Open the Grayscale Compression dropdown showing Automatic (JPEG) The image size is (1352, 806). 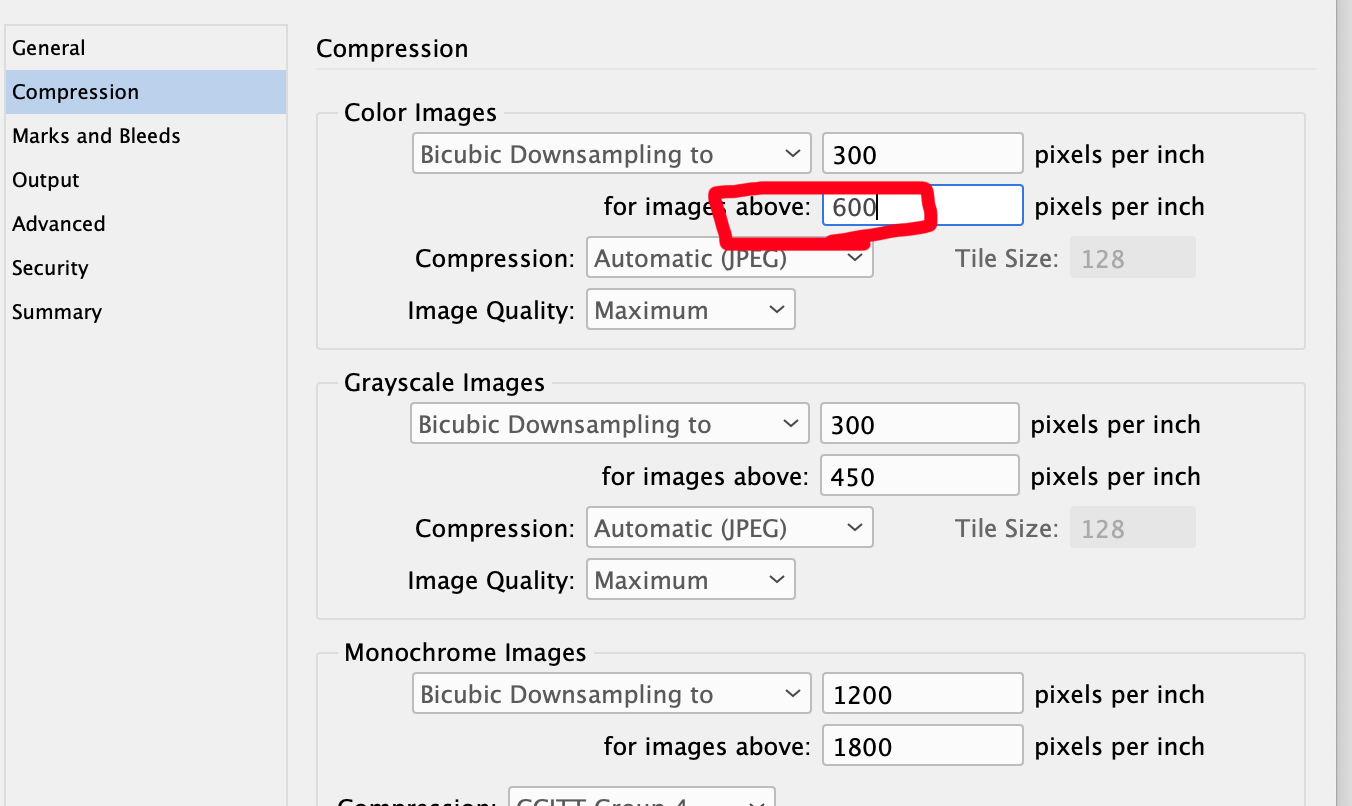coord(729,527)
